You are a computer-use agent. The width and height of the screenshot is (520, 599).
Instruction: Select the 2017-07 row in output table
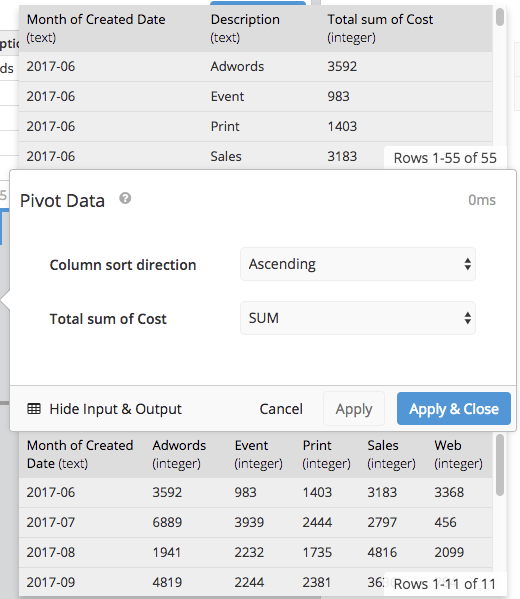coord(255,522)
